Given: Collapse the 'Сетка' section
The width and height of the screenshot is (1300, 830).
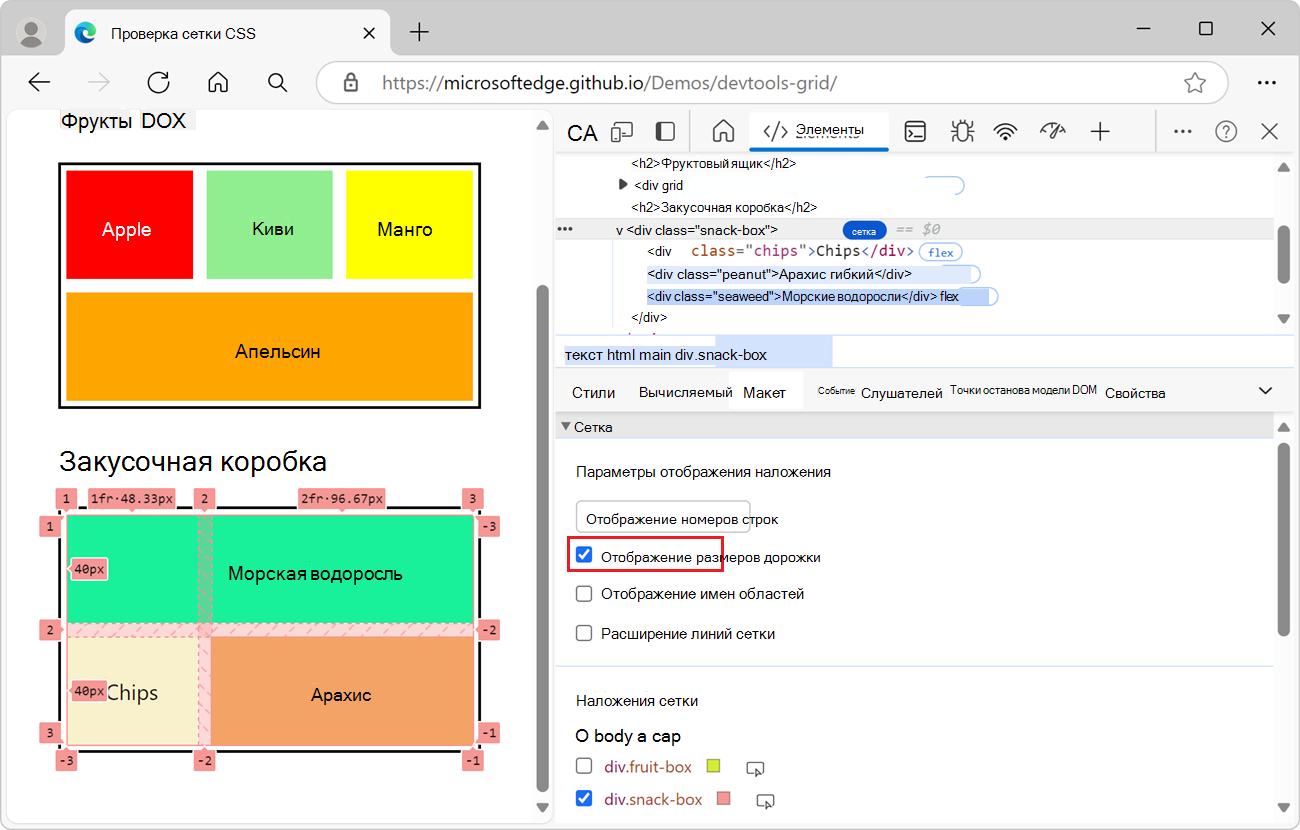Looking at the screenshot, I should (566, 426).
